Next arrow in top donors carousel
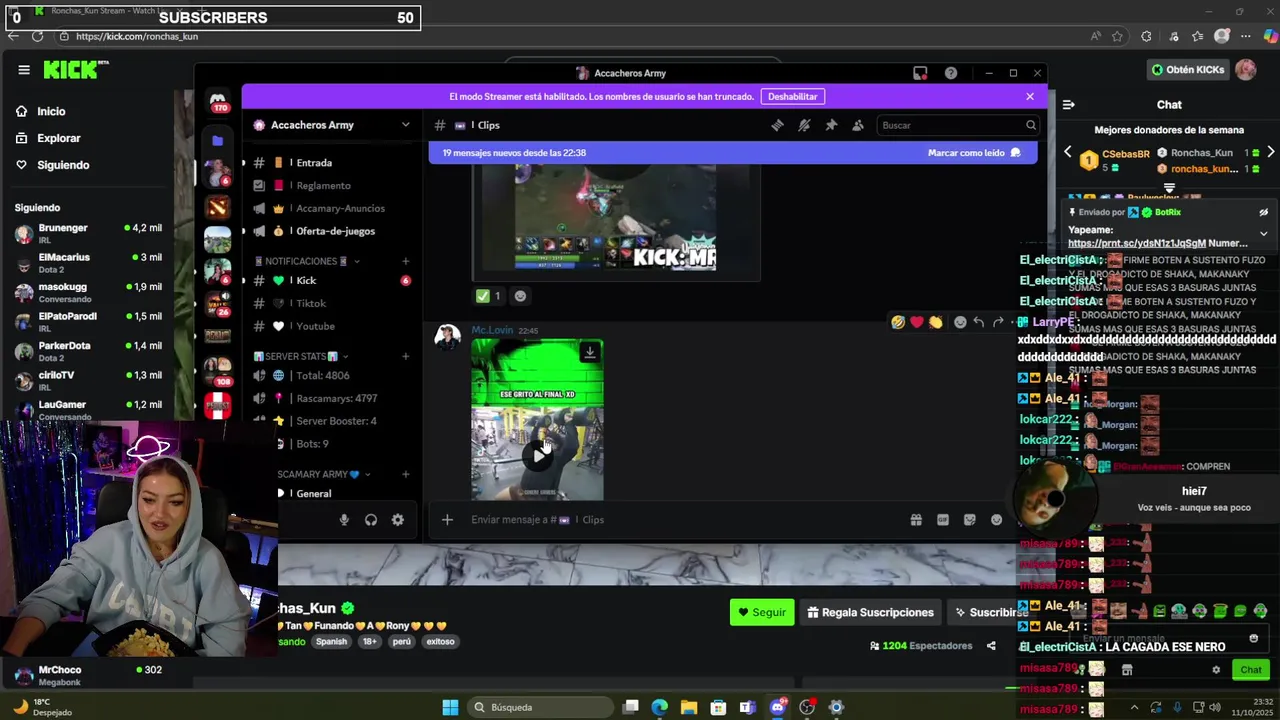1280x720 pixels. click(x=1270, y=152)
